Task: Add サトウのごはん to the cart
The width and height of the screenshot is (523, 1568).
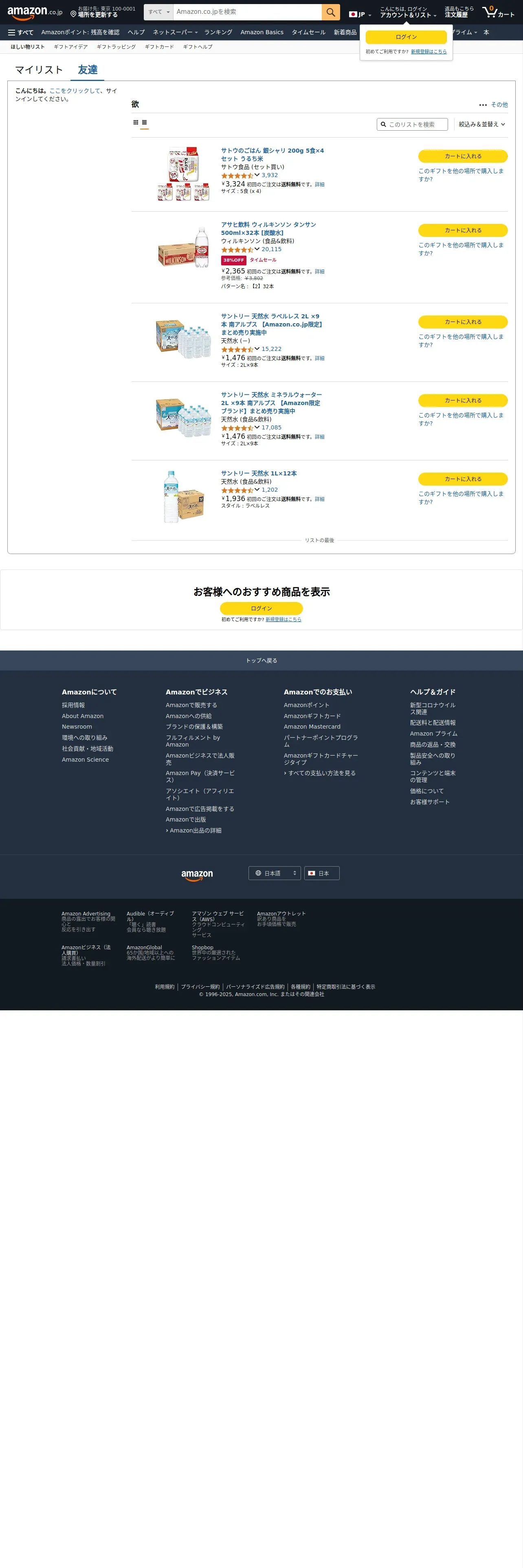Action: [463, 156]
